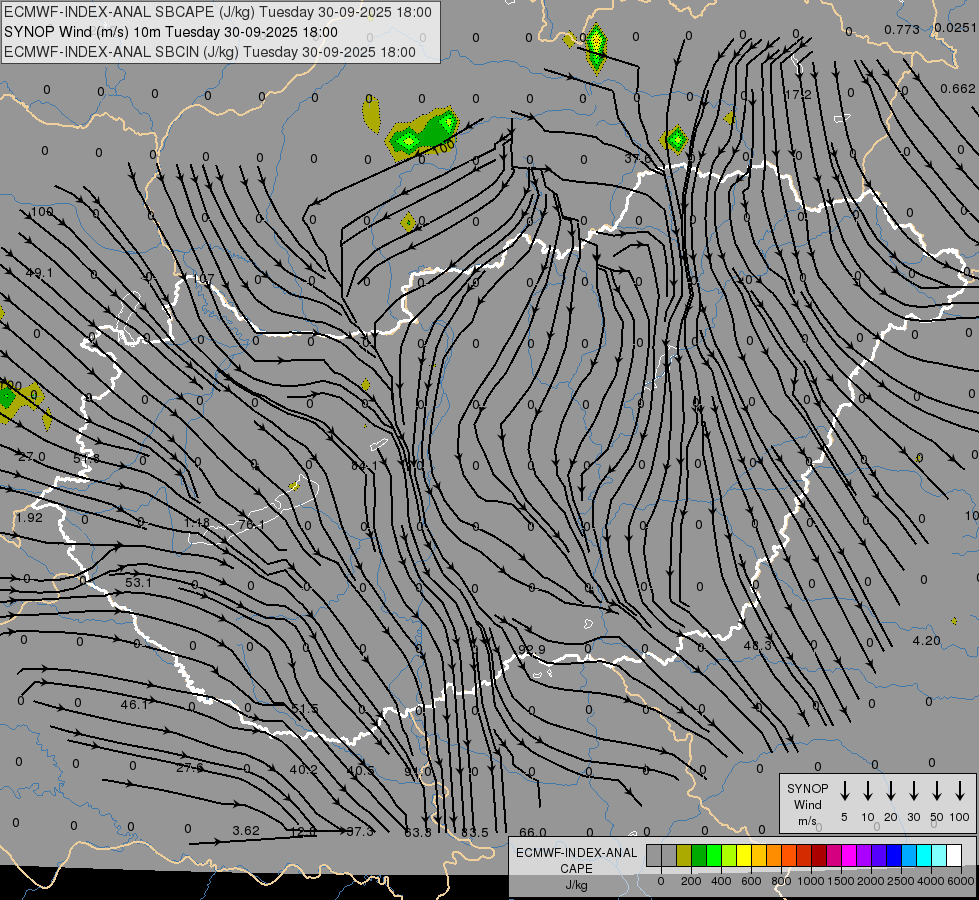Click the map value 48.3

757,645
